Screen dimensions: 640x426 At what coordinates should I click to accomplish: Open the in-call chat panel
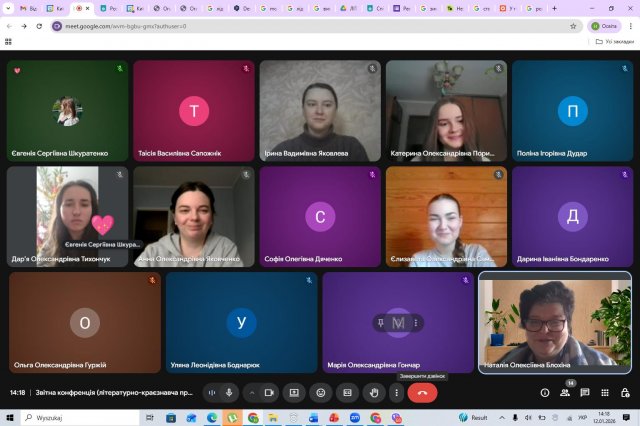pyautogui.click(x=585, y=393)
